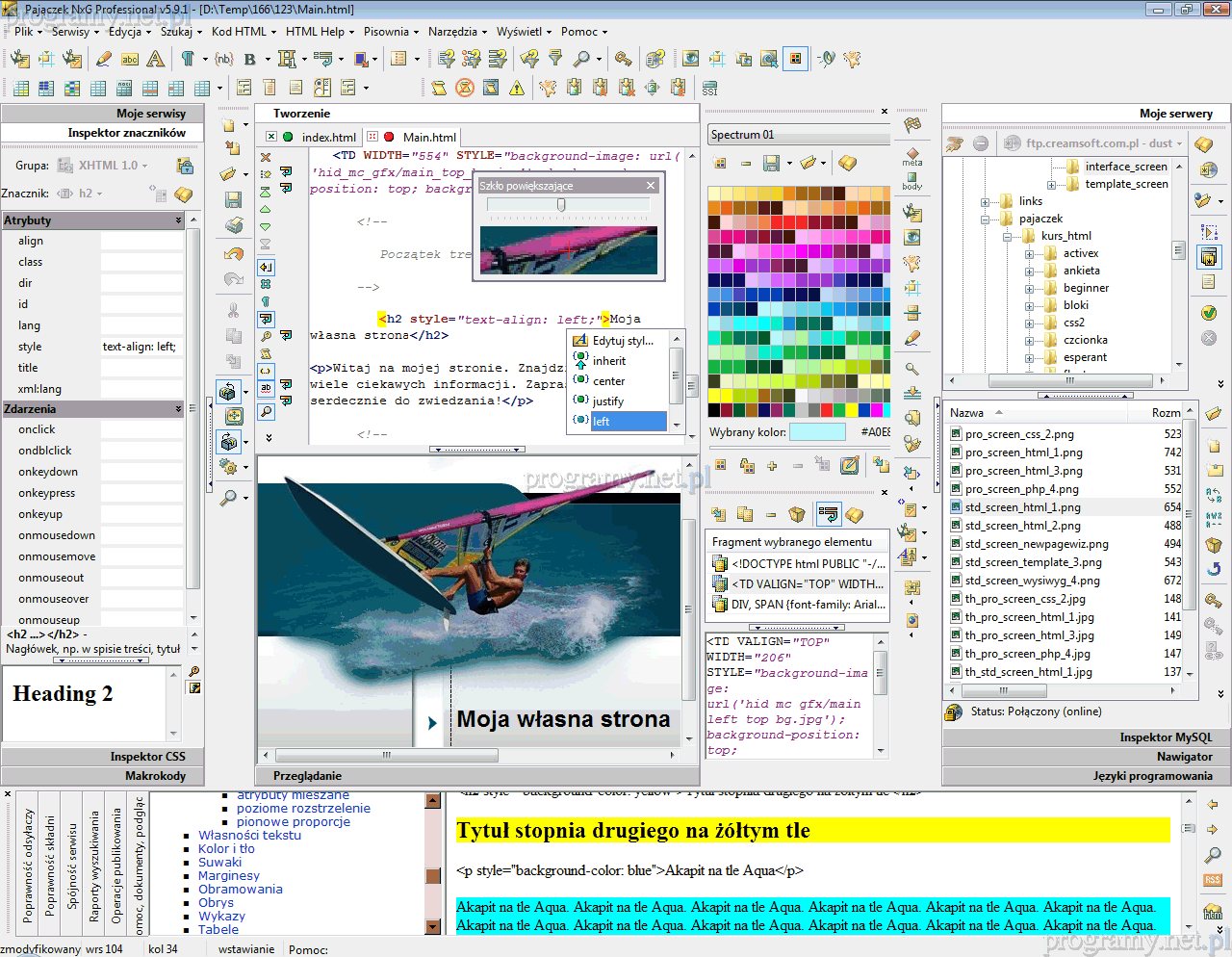Click the Bold formatting icon in toolbar
The height and width of the screenshot is (957, 1232).
point(249,59)
